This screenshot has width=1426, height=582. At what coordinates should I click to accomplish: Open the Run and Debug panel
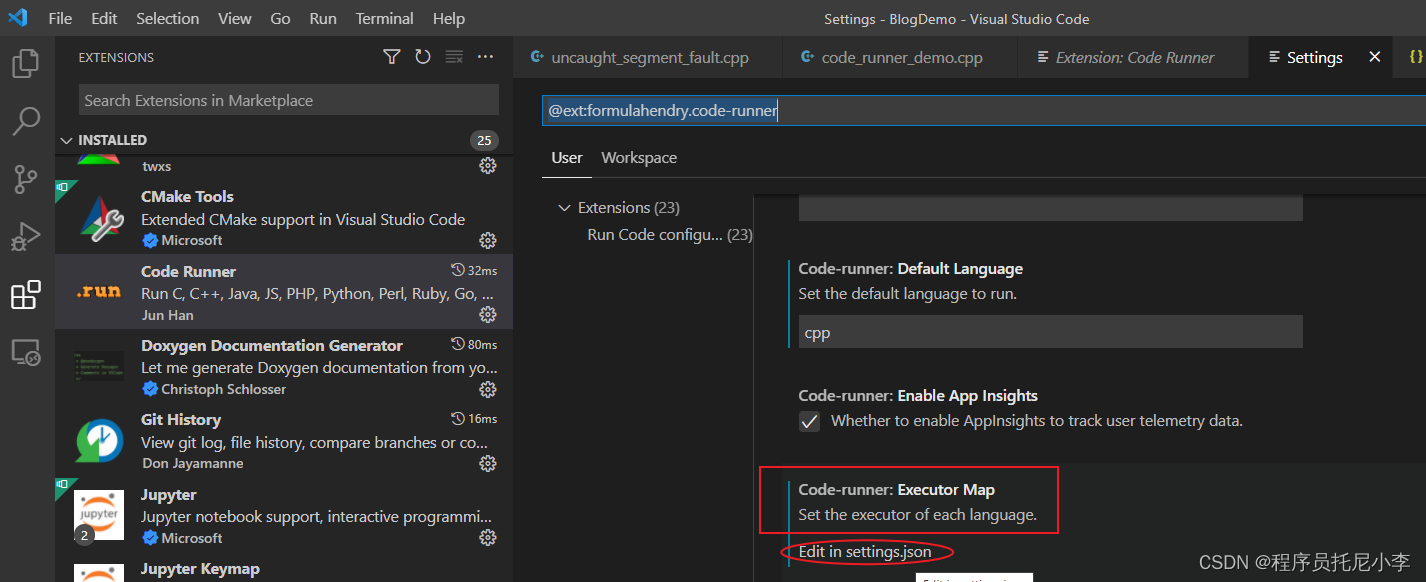(26, 236)
